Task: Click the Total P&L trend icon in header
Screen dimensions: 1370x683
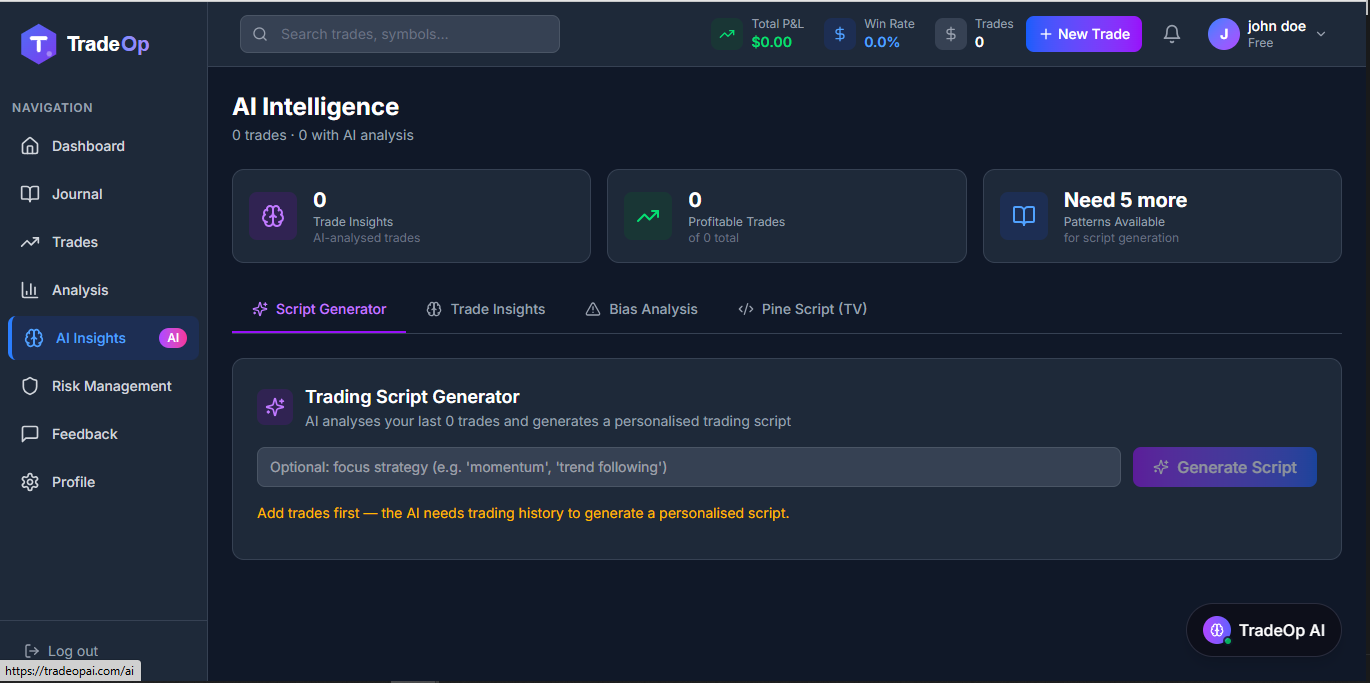Action: tap(727, 34)
